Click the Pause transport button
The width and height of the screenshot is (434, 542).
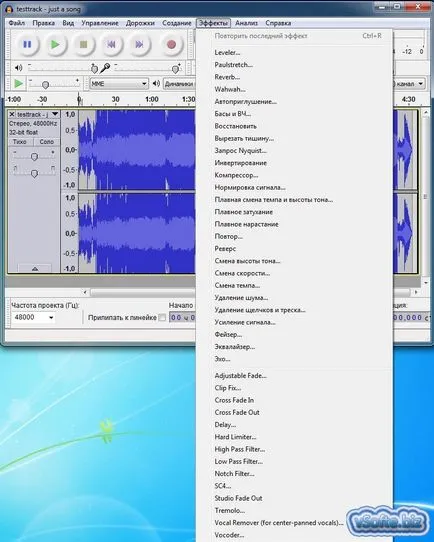pyautogui.click(x=27, y=45)
